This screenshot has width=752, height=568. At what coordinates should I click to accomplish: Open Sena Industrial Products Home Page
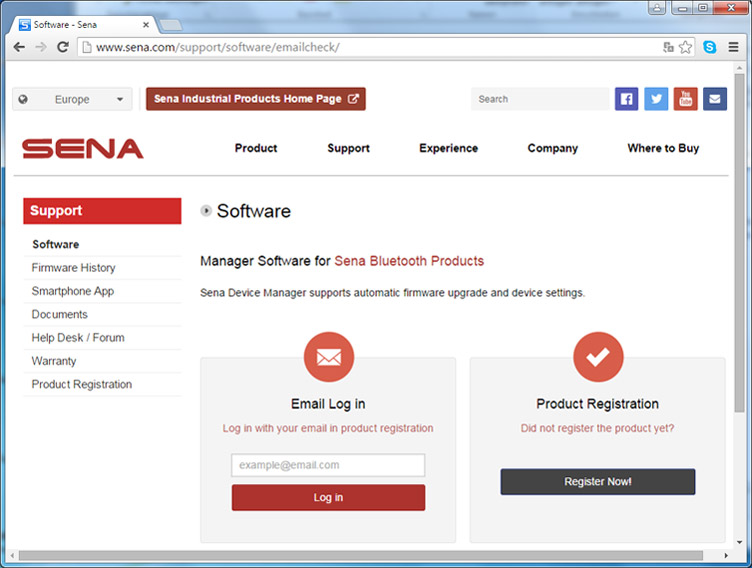coord(256,99)
